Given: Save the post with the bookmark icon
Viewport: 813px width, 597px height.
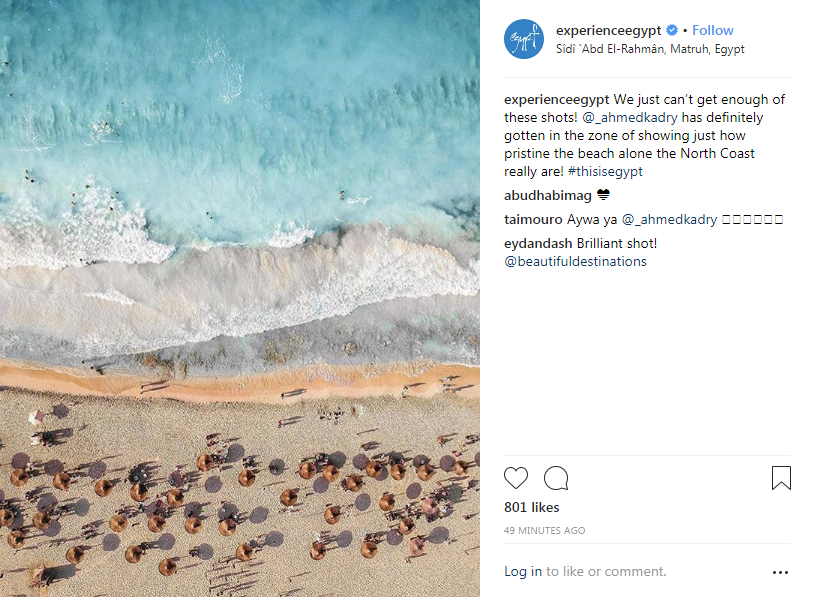Looking at the screenshot, I should (781, 478).
